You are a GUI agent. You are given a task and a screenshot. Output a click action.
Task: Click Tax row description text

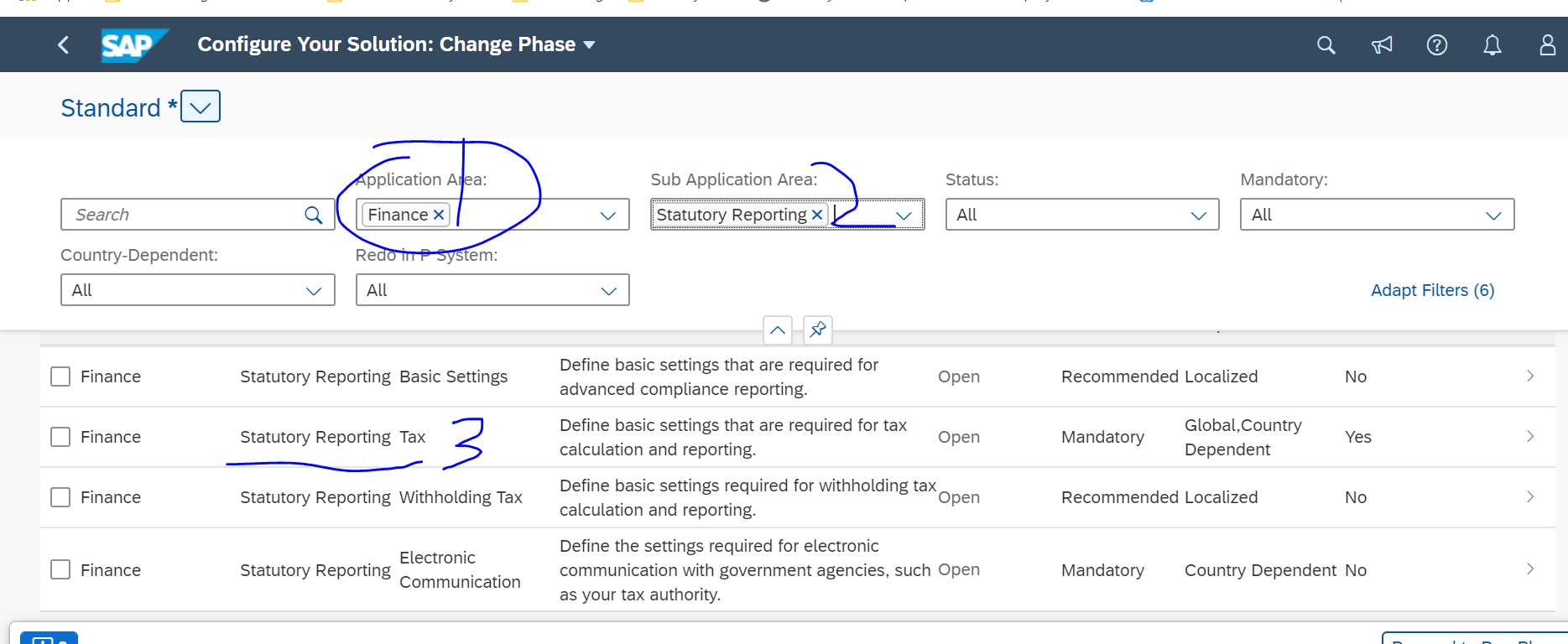click(x=733, y=437)
